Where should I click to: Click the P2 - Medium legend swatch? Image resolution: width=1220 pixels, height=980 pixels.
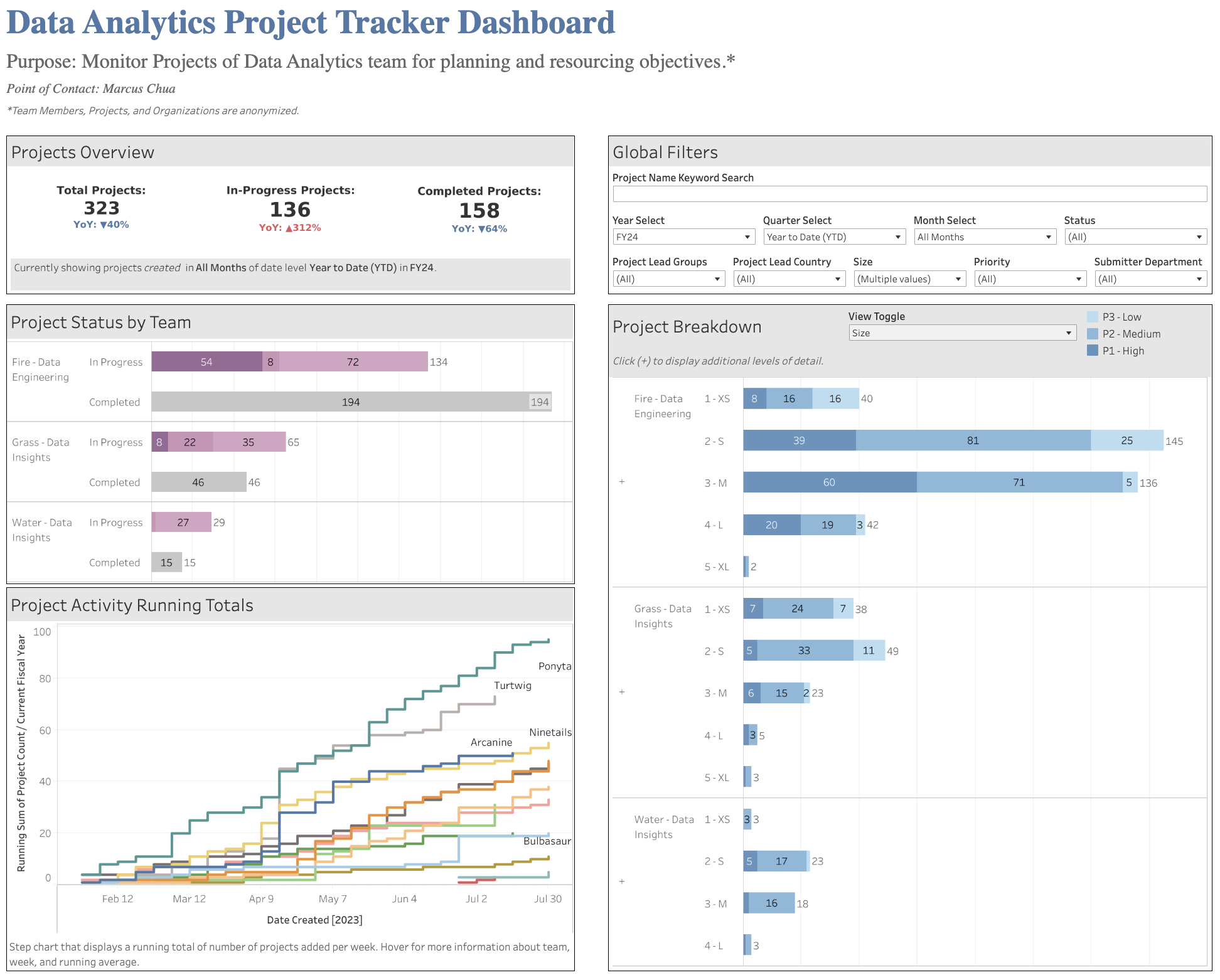(1093, 334)
